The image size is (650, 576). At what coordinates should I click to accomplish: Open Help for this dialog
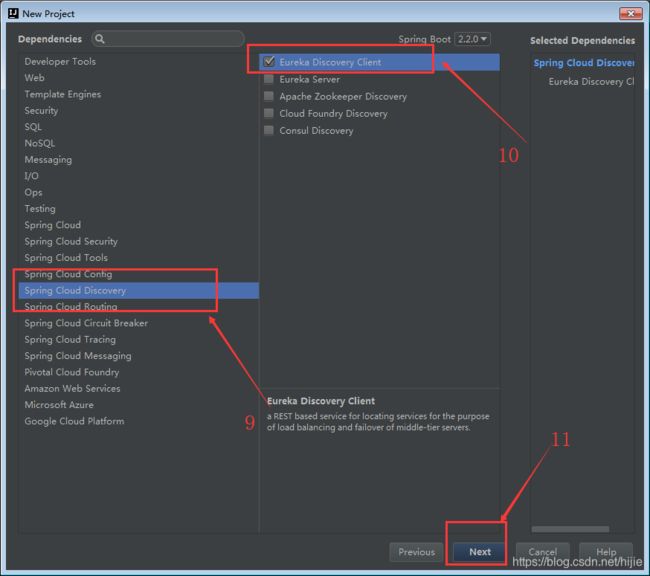[x=606, y=552]
